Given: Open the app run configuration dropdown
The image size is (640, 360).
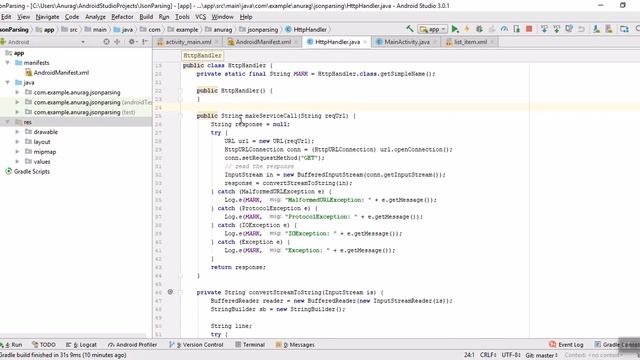Looking at the screenshot, I should pyautogui.click(x=432, y=29).
